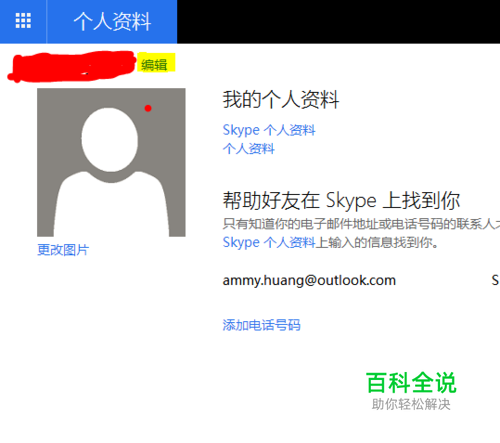Click the 编辑 link next to the name
Viewport: 500px width, 443px height.
154,64
